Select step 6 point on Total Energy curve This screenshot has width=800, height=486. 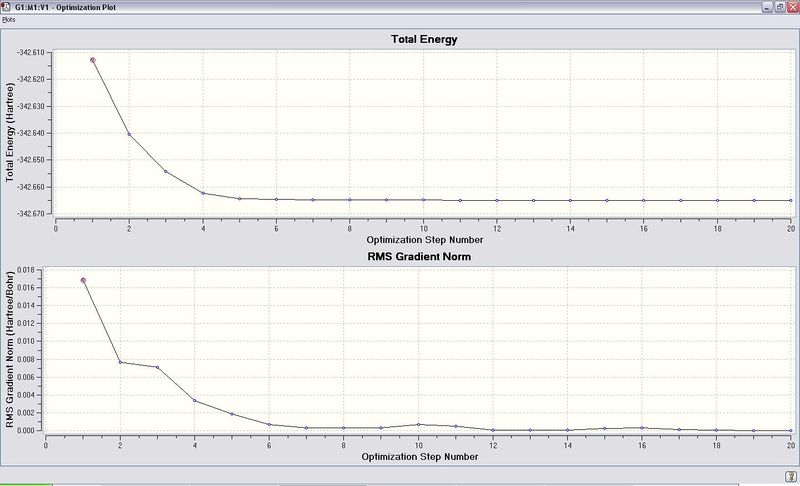coord(277,199)
